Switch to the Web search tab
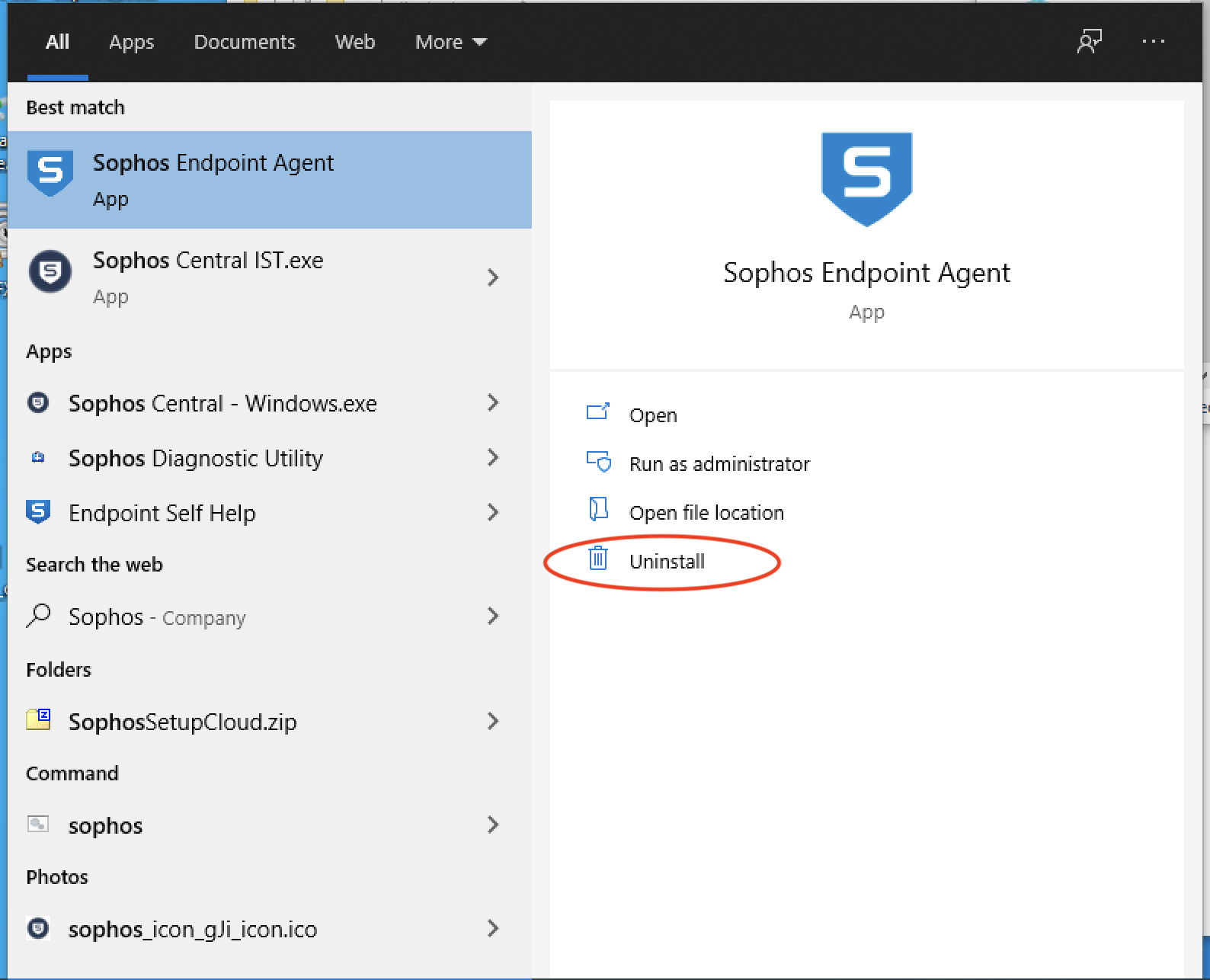Image resolution: width=1210 pixels, height=980 pixels. [x=355, y=42]
